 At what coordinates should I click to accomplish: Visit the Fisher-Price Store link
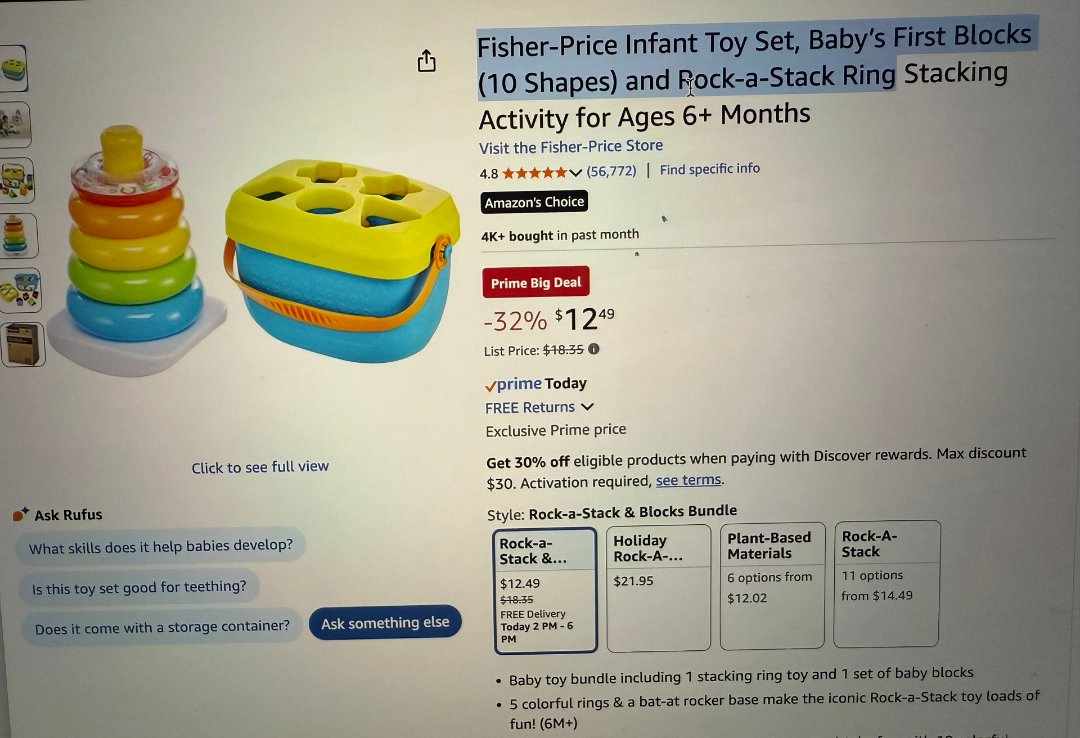pyautogui.click(x=570, y=146)
